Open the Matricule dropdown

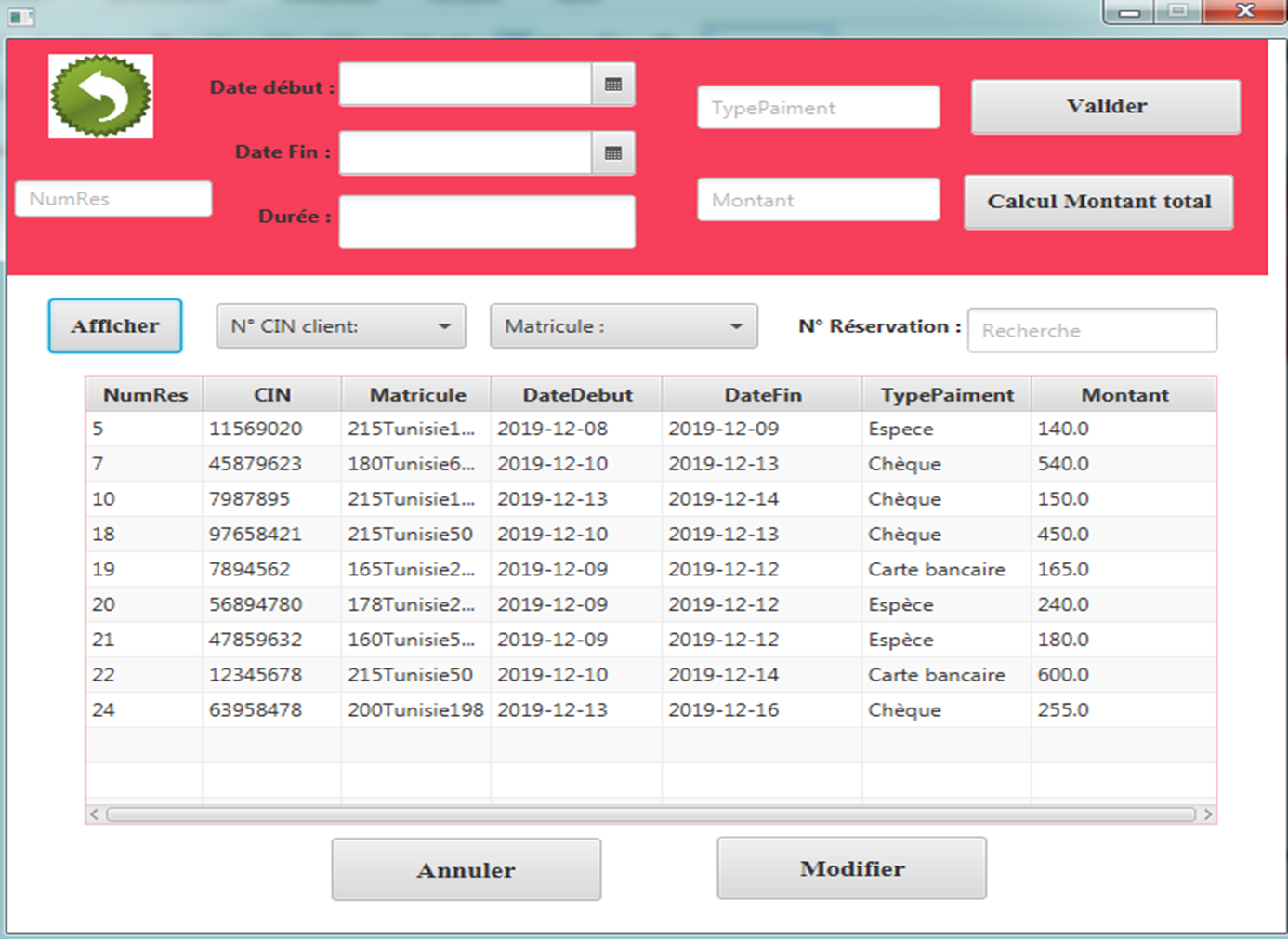(623, 325)
